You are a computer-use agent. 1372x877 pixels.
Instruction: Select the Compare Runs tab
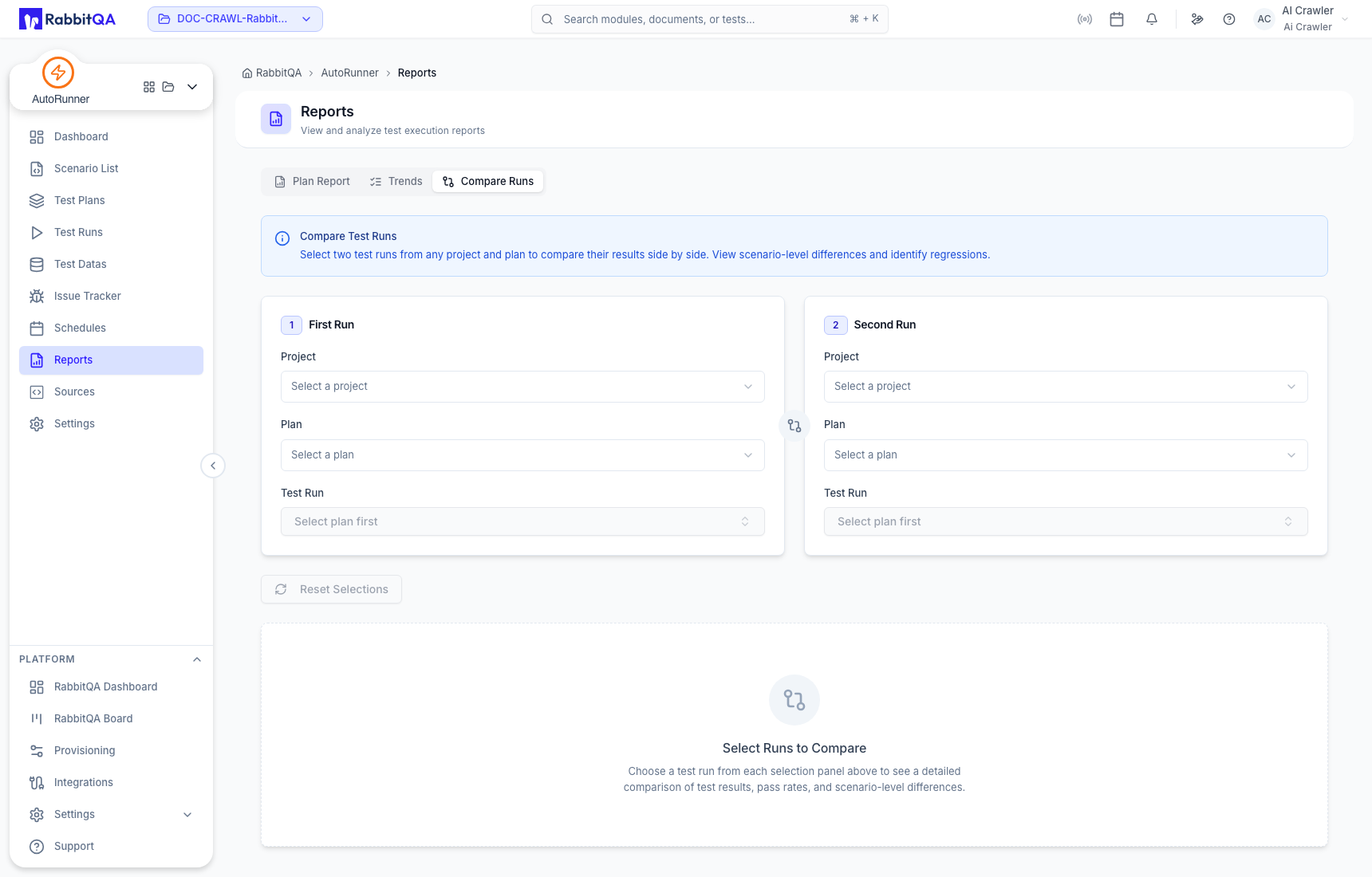(x=488, y=182)
